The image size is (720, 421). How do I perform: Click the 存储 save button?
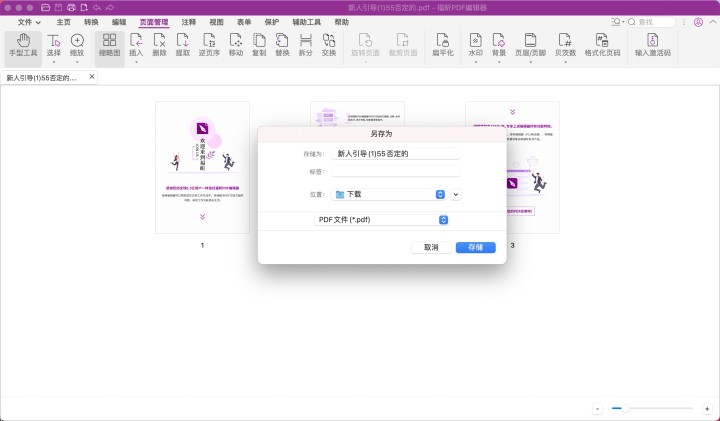click(x=475, y=247)
